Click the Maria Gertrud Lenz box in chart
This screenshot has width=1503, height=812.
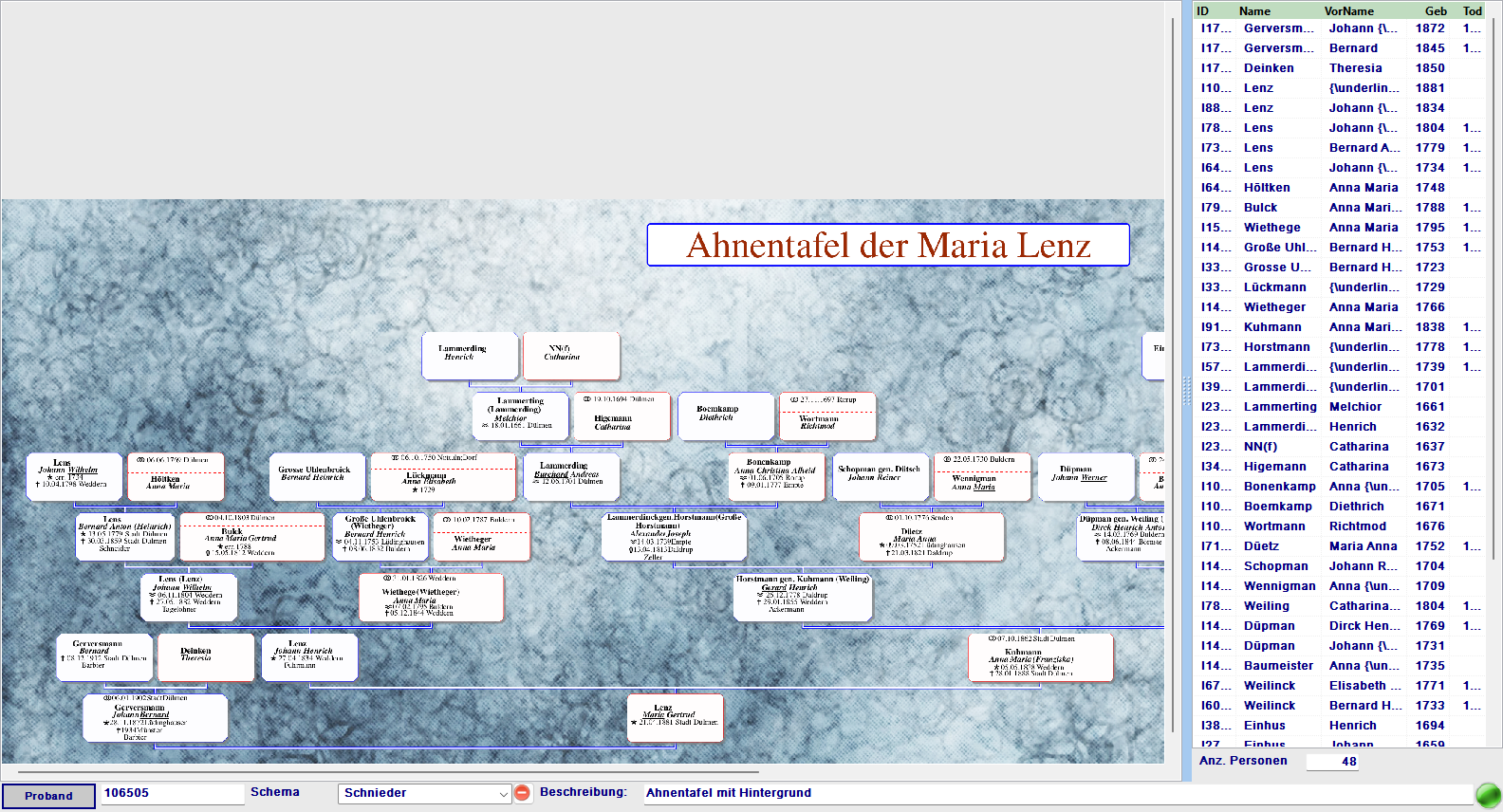675,717
